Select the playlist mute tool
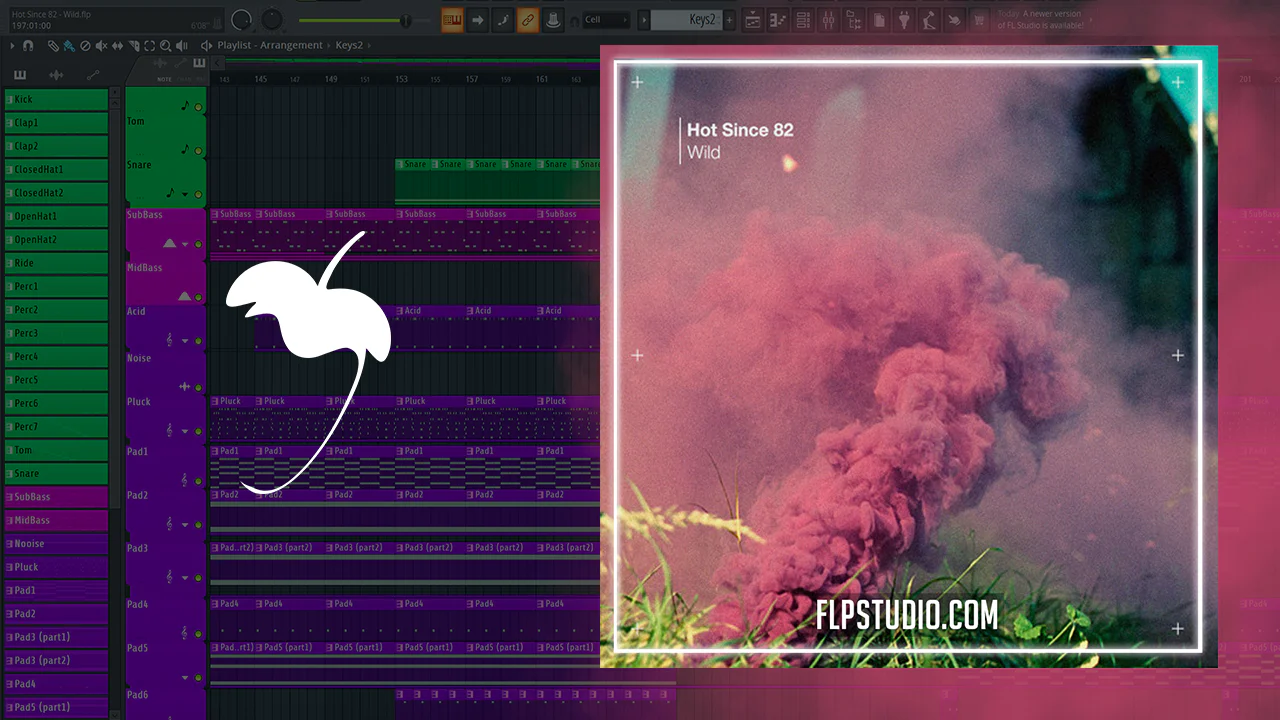Viewport: 1280px width, 720px height. [x=101, y=46]
